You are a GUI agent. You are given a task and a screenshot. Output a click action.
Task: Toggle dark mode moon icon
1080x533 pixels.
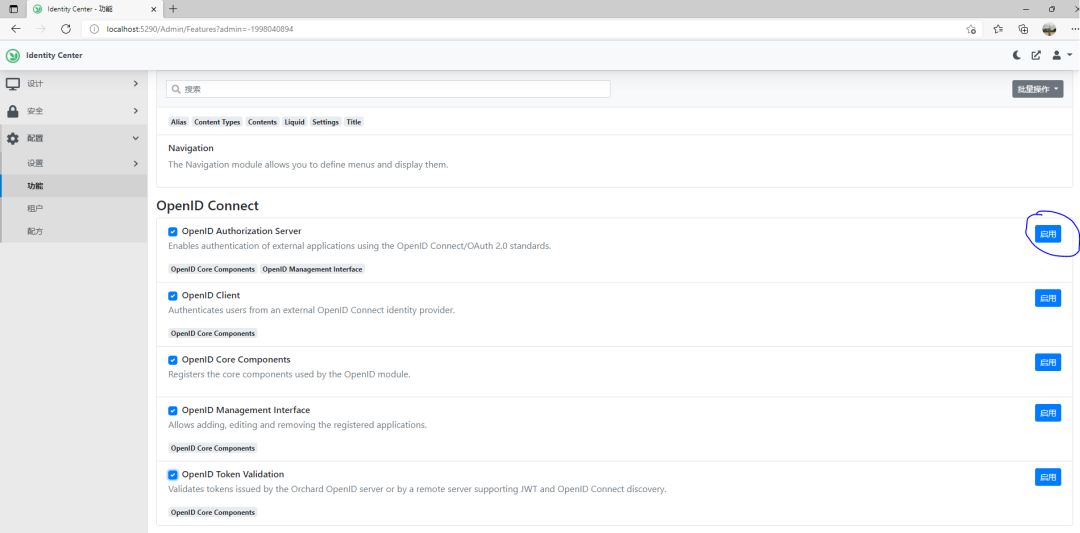(1017, 56)
